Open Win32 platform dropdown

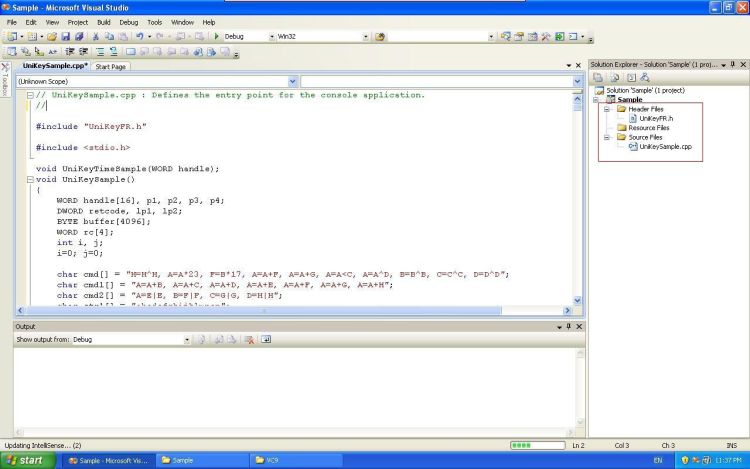(365, 37)
